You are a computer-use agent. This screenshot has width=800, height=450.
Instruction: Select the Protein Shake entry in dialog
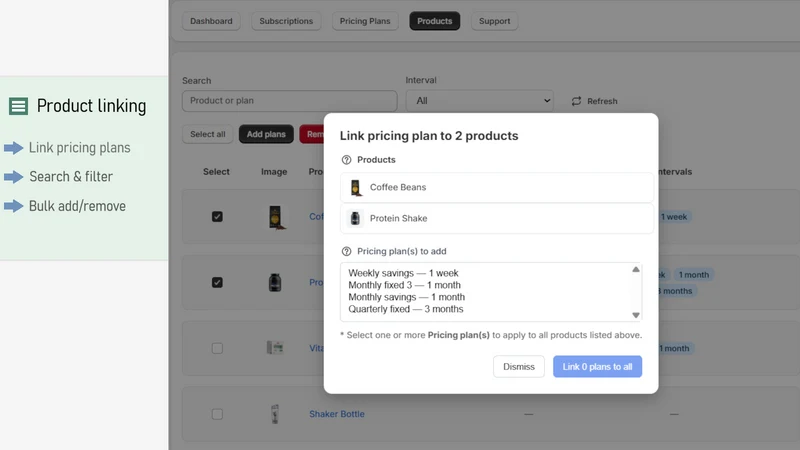click(x=496, y=218)
